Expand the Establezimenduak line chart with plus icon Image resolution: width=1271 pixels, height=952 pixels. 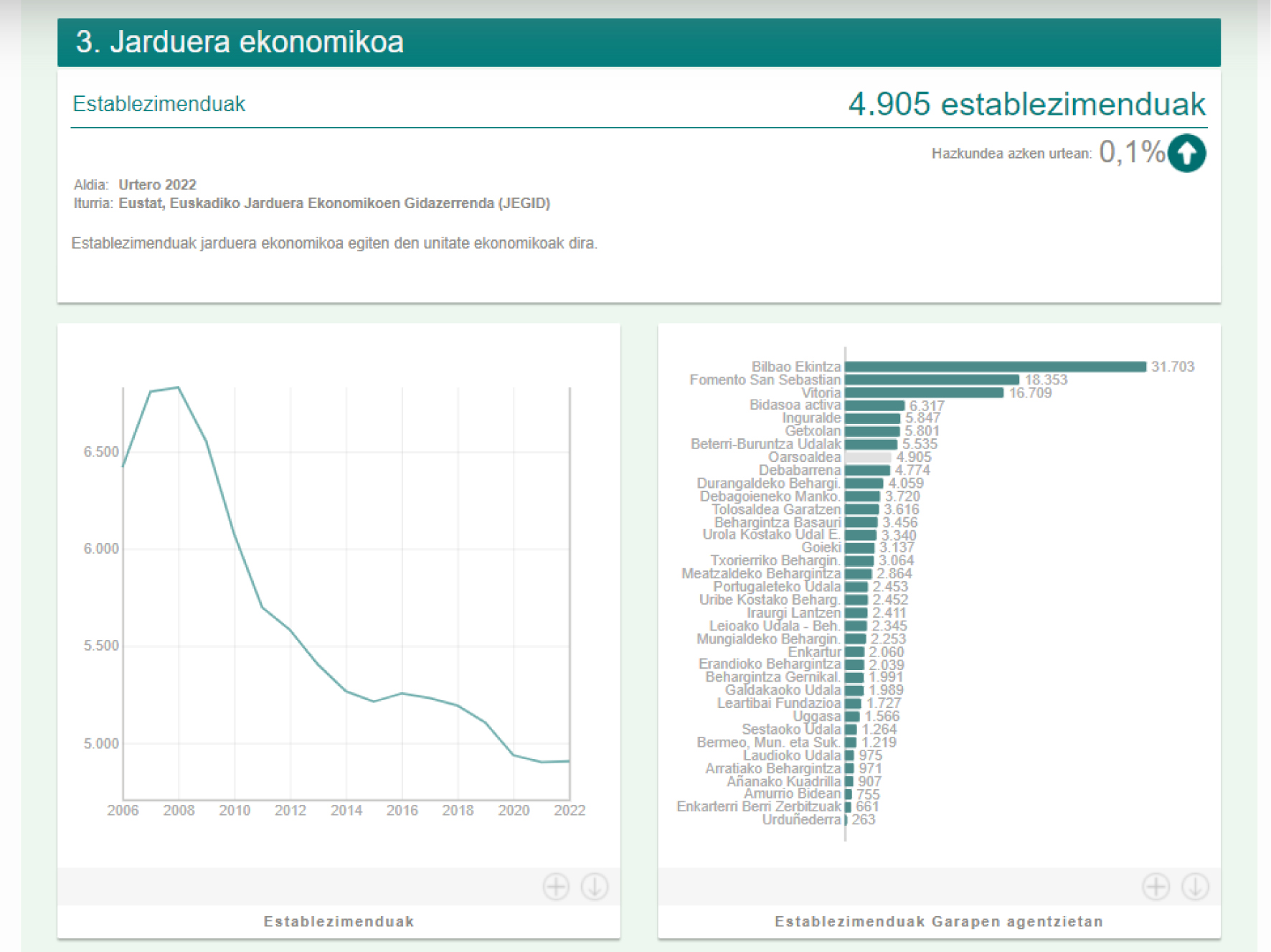tap(555, 887)
